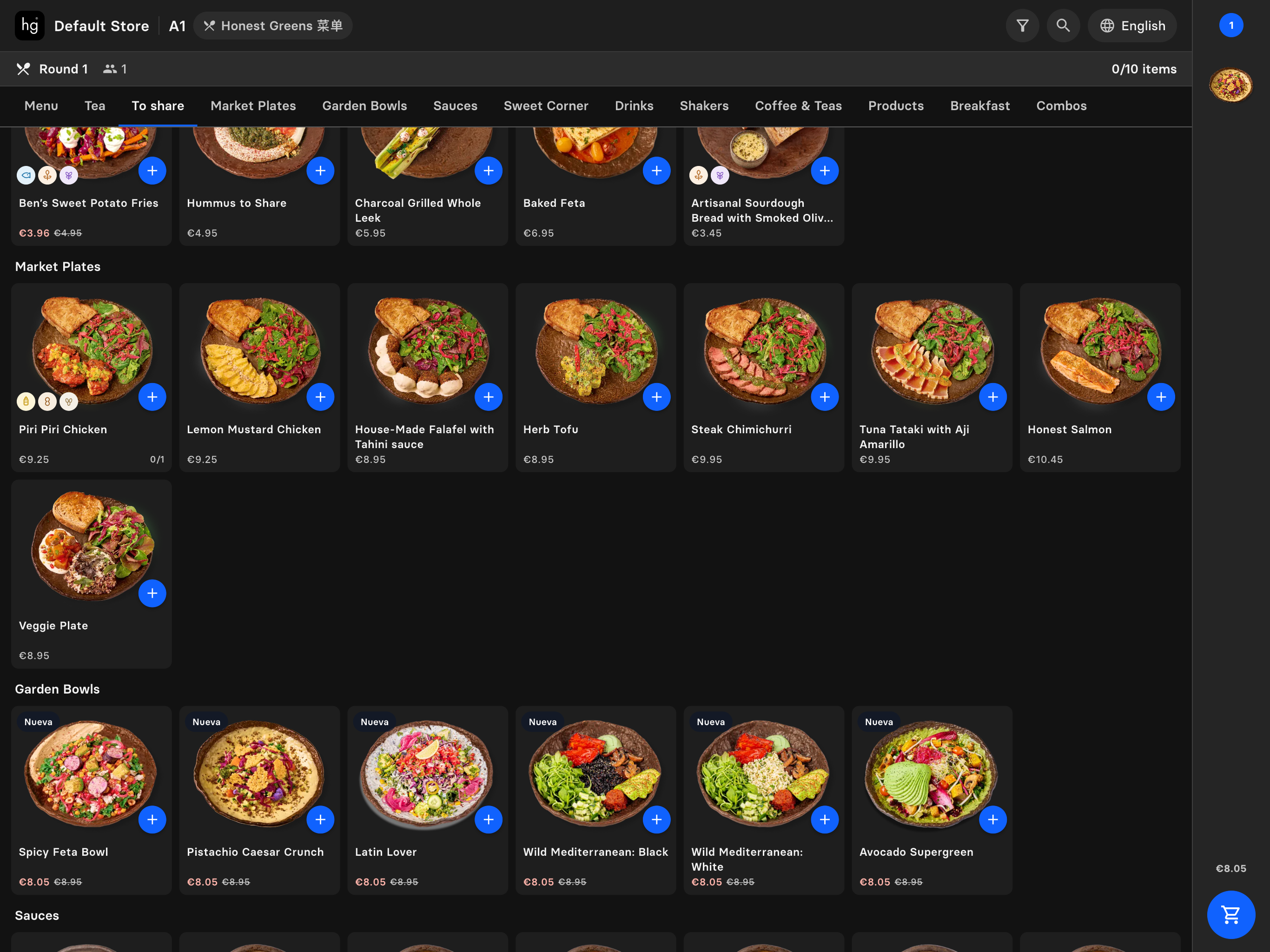Open the Veggie Plate image
Image resolution: width=1270 pixels, height=952 pixels.
[x=93, y=545]
